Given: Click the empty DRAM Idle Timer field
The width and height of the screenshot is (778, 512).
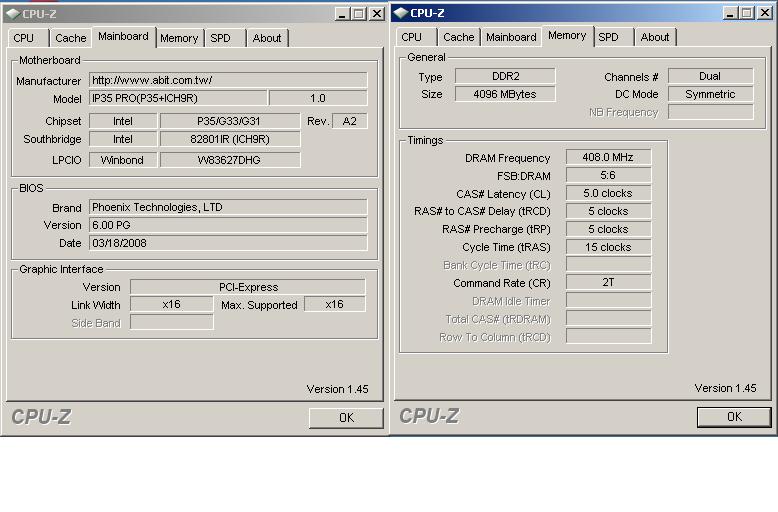Looking at the screenshot, I should tap(608, 300).
